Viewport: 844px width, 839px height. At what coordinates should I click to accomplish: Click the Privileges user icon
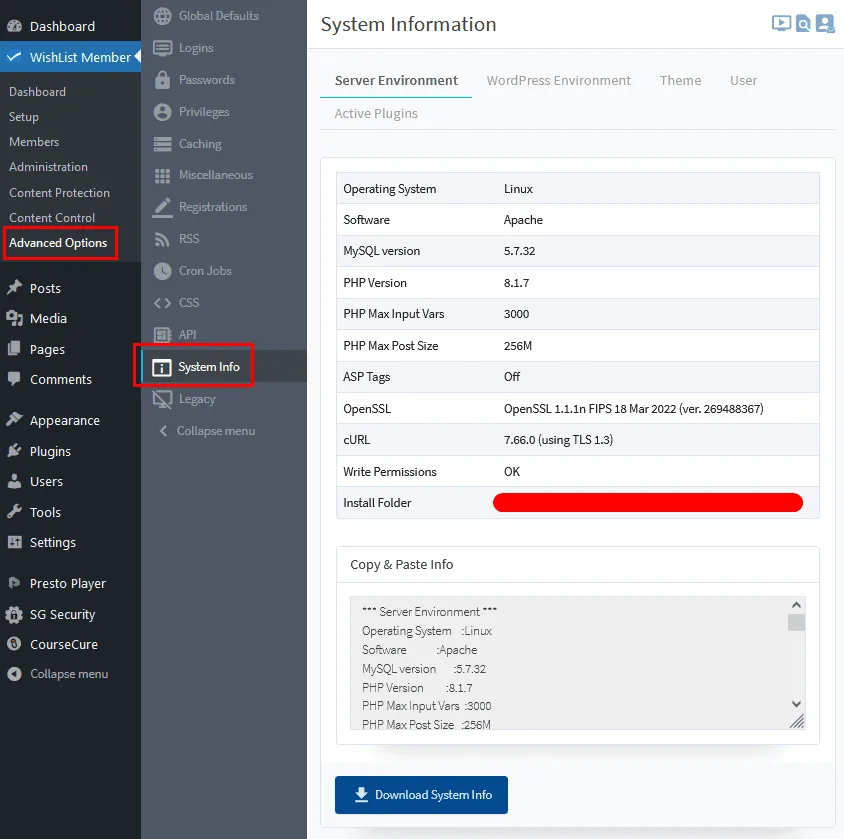(x=162, y=112)
